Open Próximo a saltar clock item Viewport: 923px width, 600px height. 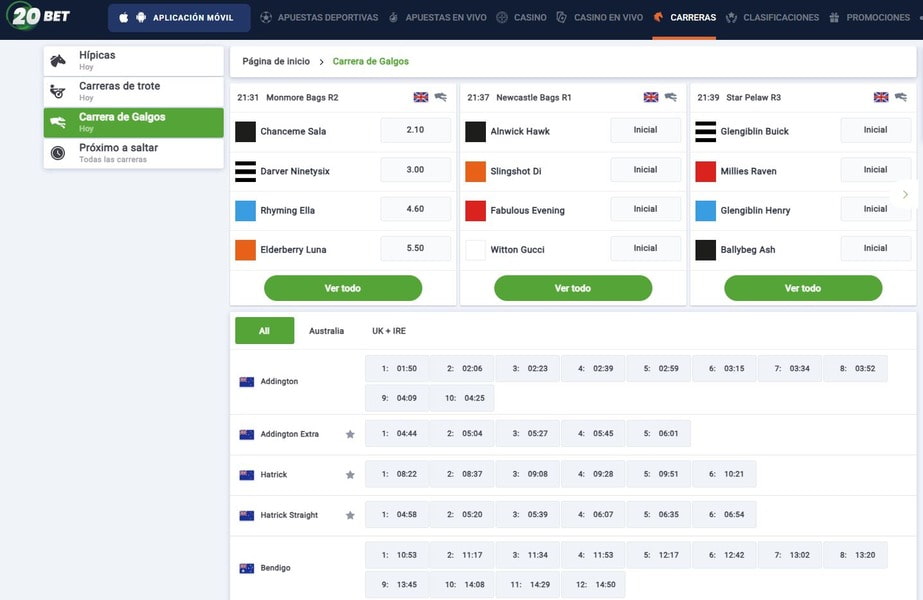tap(134, 153)
